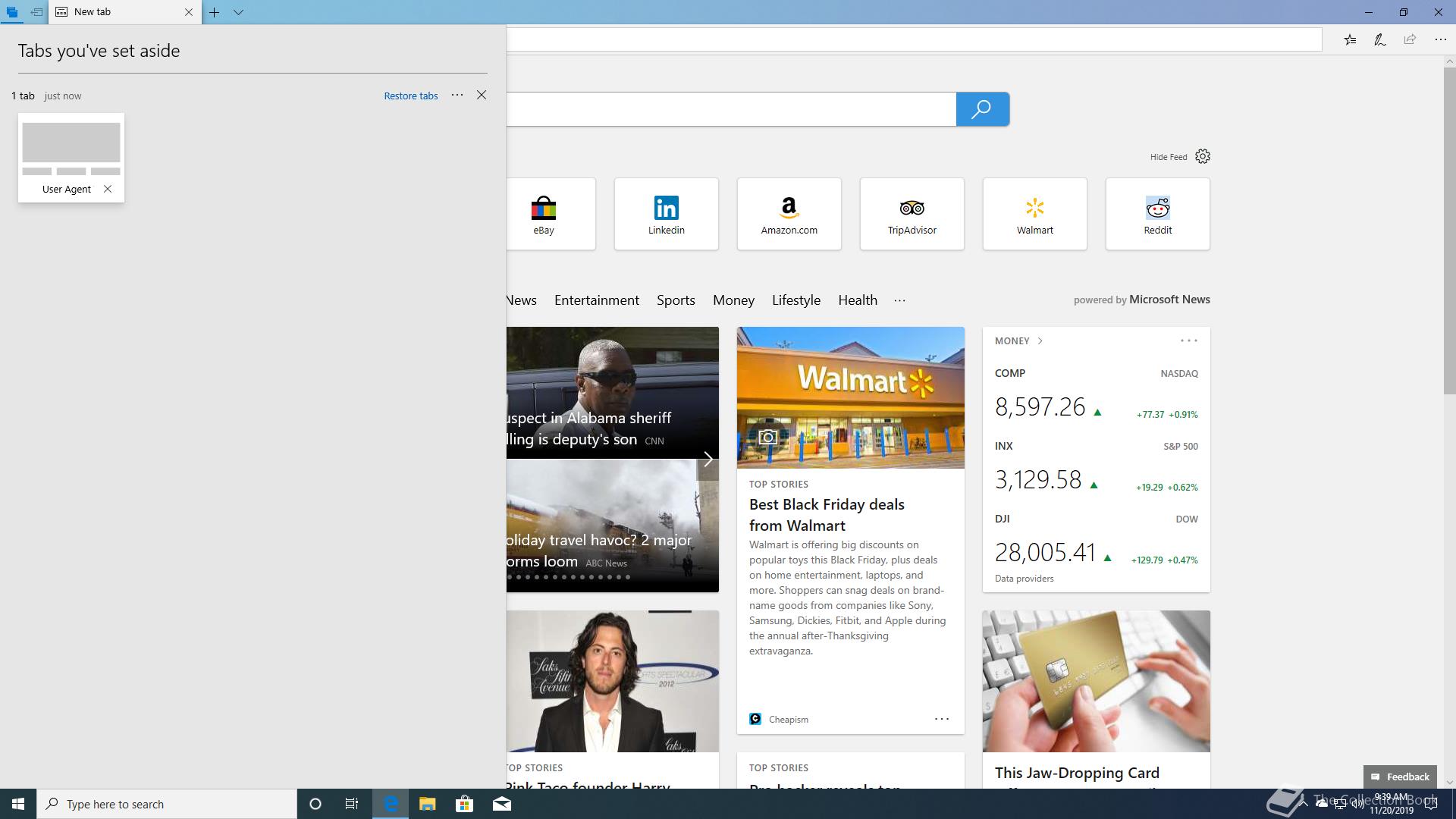Image resolution: width=1456 pixels, height=819 pixels.
Task: Open COMP NASDAQ quote 8,597.26
Action: pos(1097,396)
